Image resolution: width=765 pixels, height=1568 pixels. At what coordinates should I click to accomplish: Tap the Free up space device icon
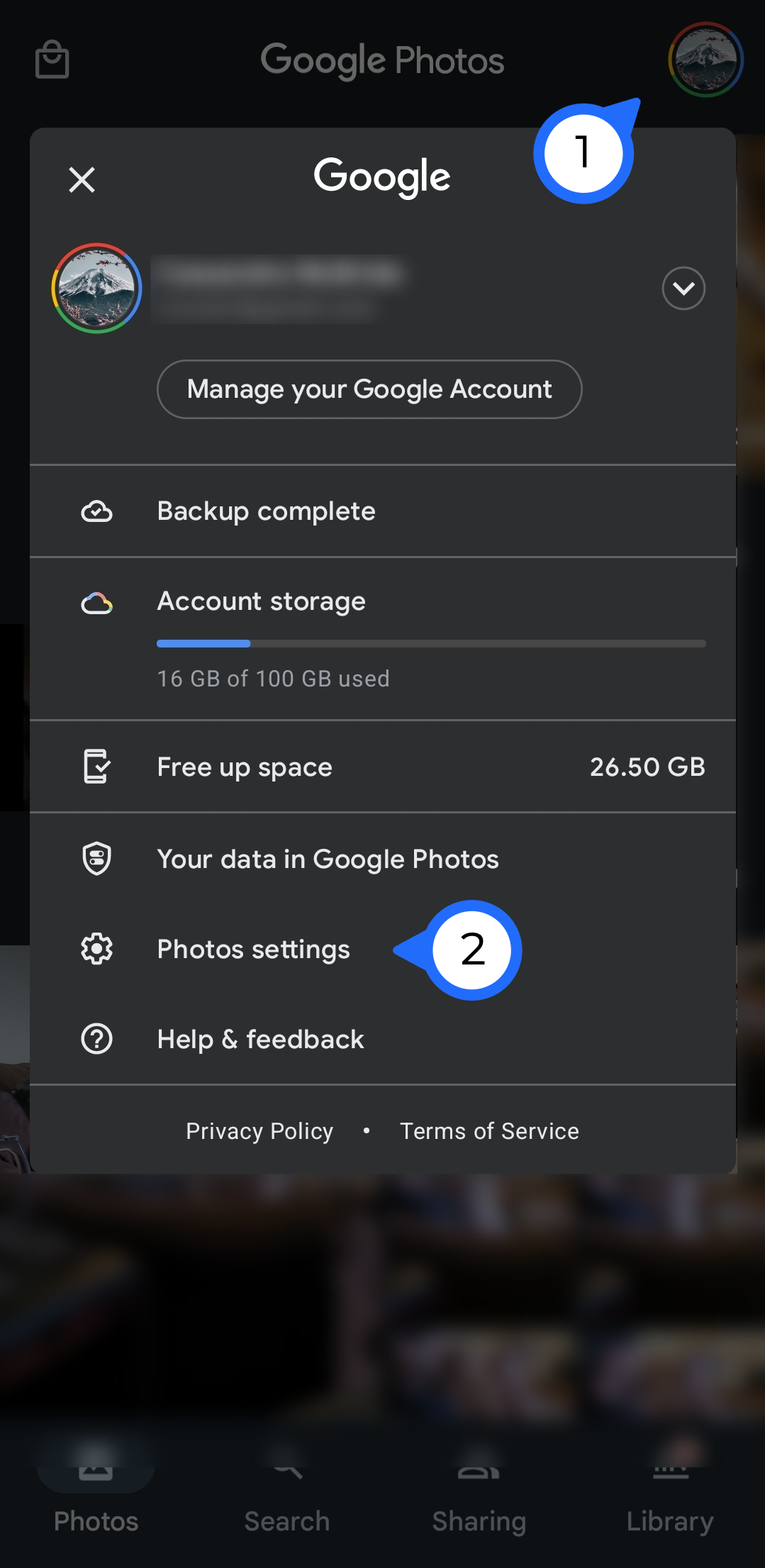pyautogui.click(x=96, y=767)
